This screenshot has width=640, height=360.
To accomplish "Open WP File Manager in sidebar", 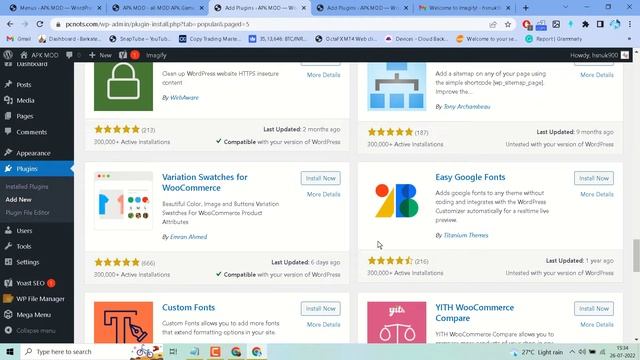I will (40, 299).
